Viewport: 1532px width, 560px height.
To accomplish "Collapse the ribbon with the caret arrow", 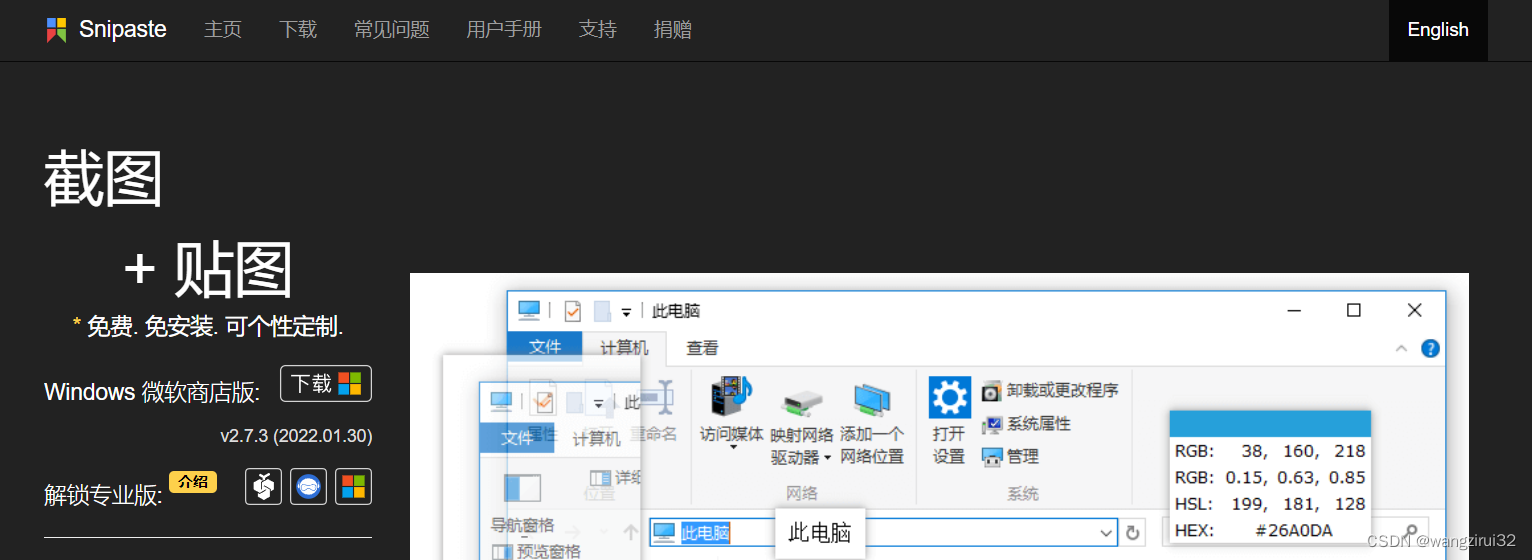I will (1402, 348).
